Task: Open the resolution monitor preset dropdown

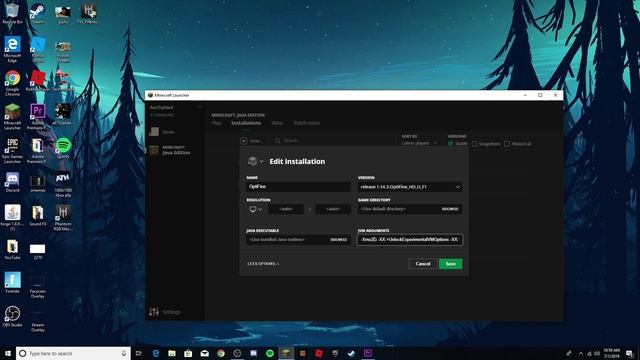Action: [x=256, y=209]
